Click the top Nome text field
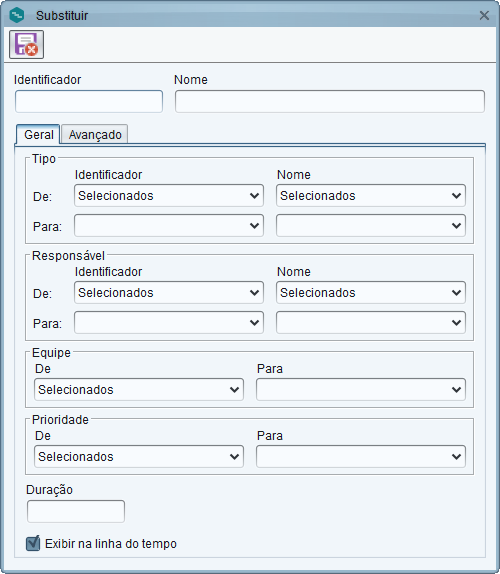500x574 pixels. [330, 101]
